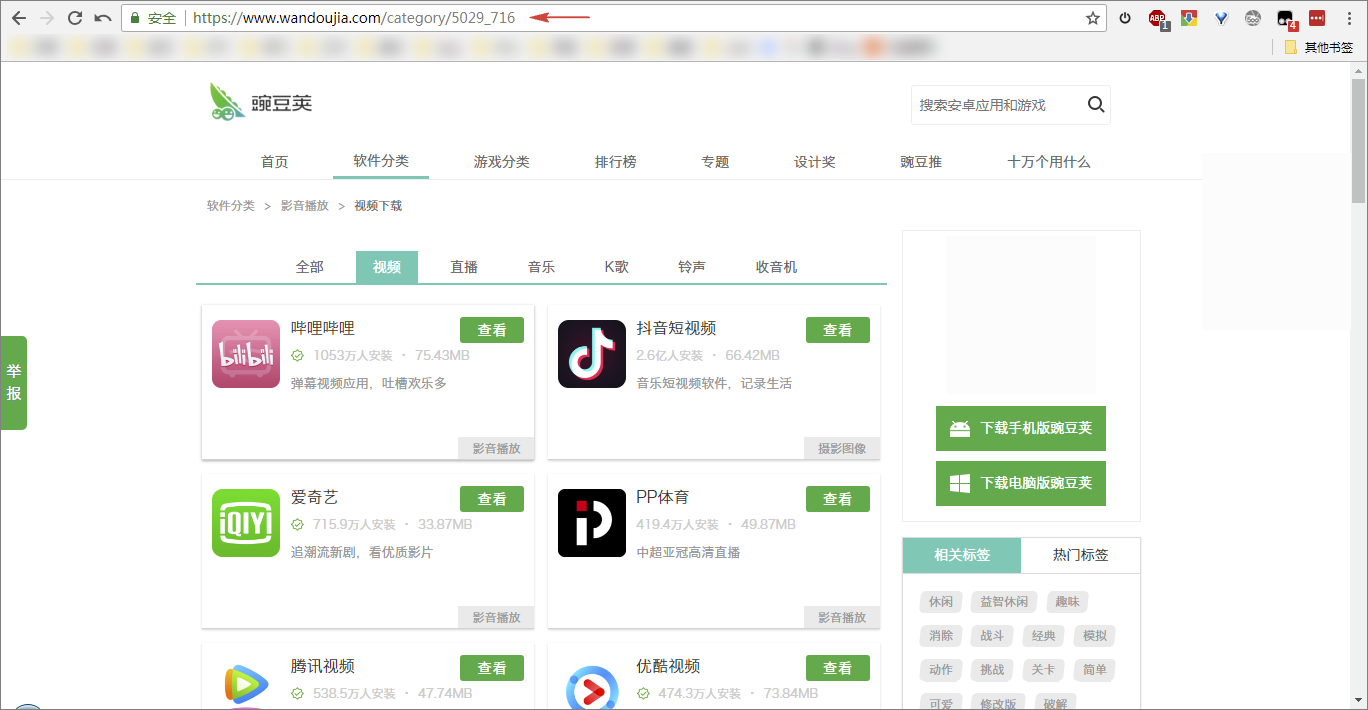Click 影音播放 breadcrumb link
Image resolution: width=1368 pixels, height=710 pixels.
point(305,206)
